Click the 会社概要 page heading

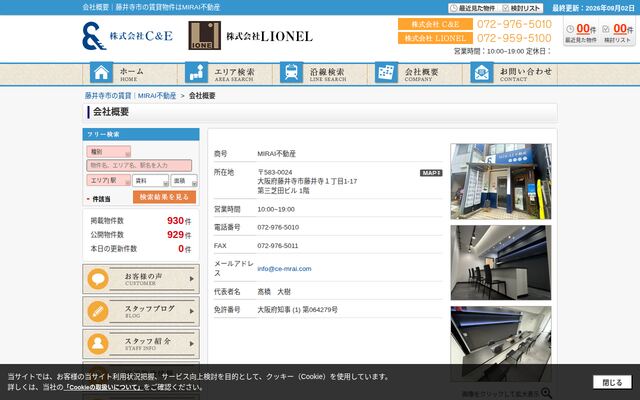(x=111, y=112)
